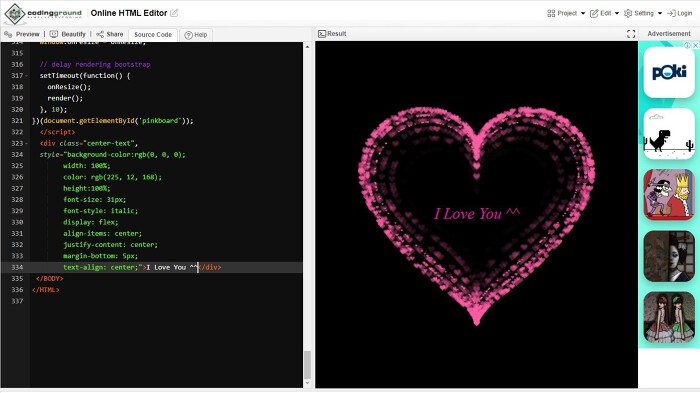Click the editor scrollbar up arrow
The width and height of the screenshot is (700, 393).
pyautogui.click(x=307, y=46)
